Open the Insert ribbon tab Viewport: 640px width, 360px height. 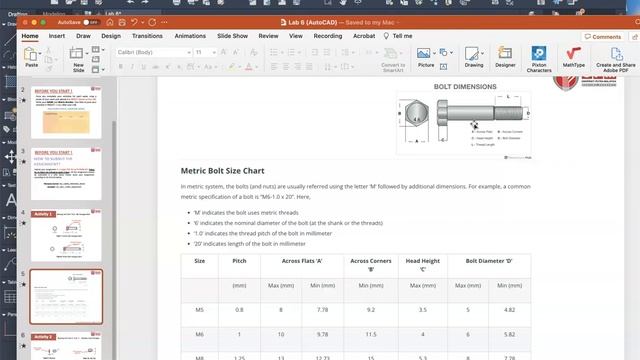[x=57, y=36]
